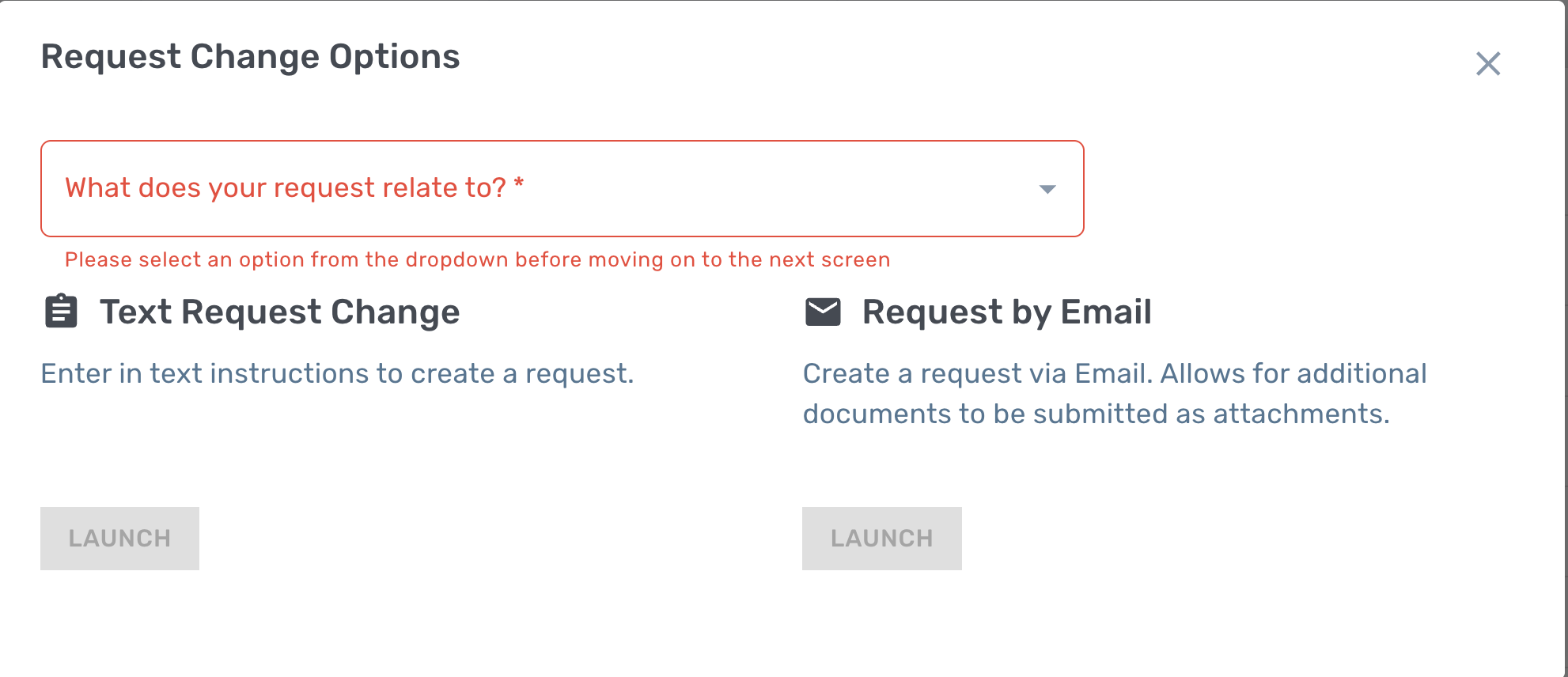Image resolution: width=1568 pixels, height=677 pixels.
Task: Click the 'Create a request via Email' description line
Action: [x=1114, y=373]
